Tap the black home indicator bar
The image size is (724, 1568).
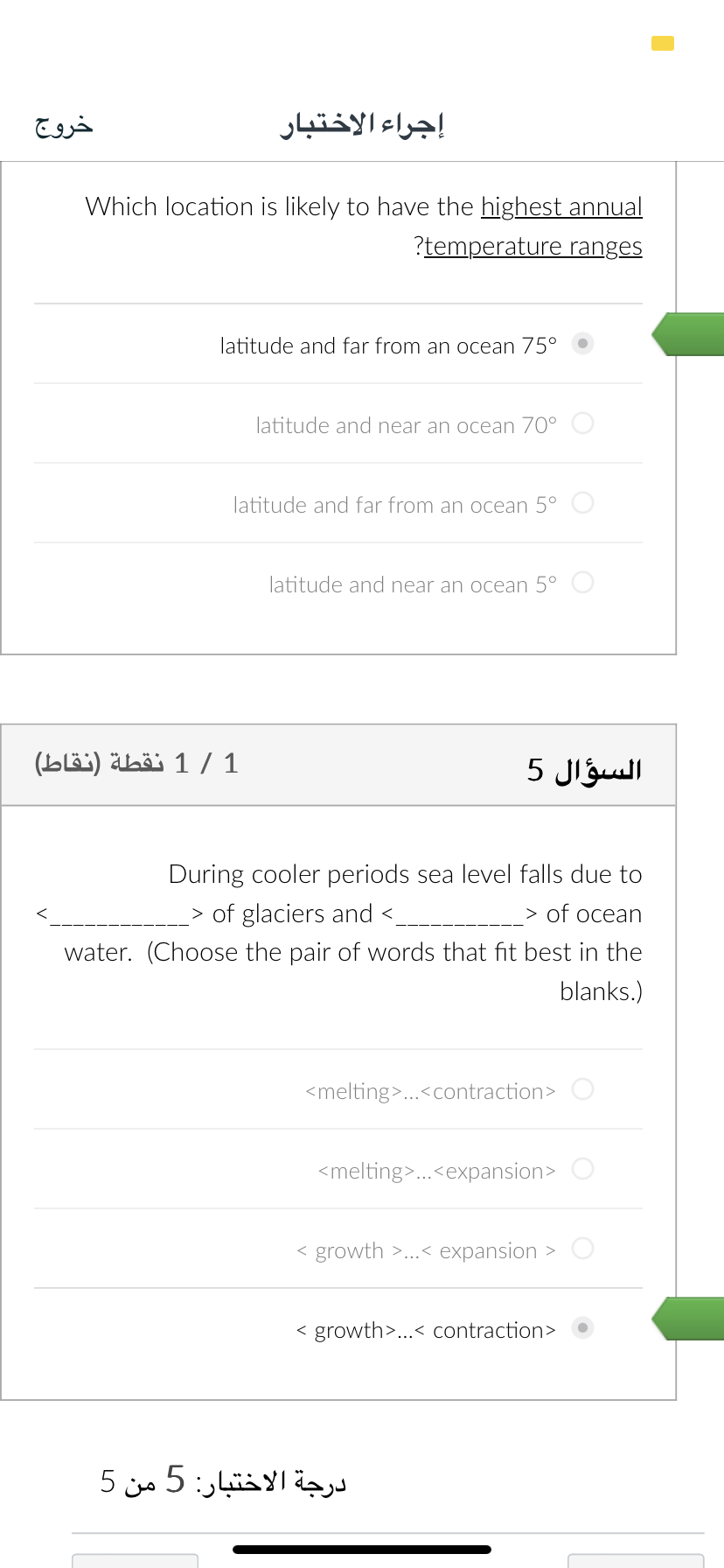[x=362, y=1550]
